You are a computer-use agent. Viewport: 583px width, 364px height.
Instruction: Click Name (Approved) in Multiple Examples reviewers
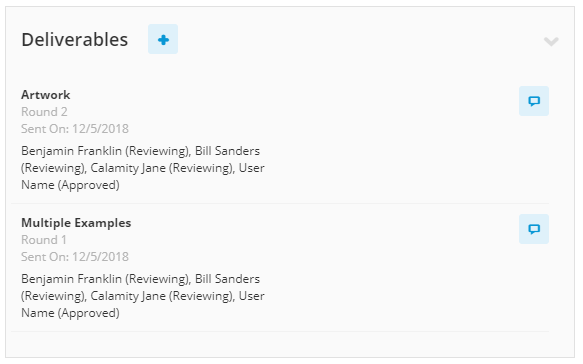(70, 313)
